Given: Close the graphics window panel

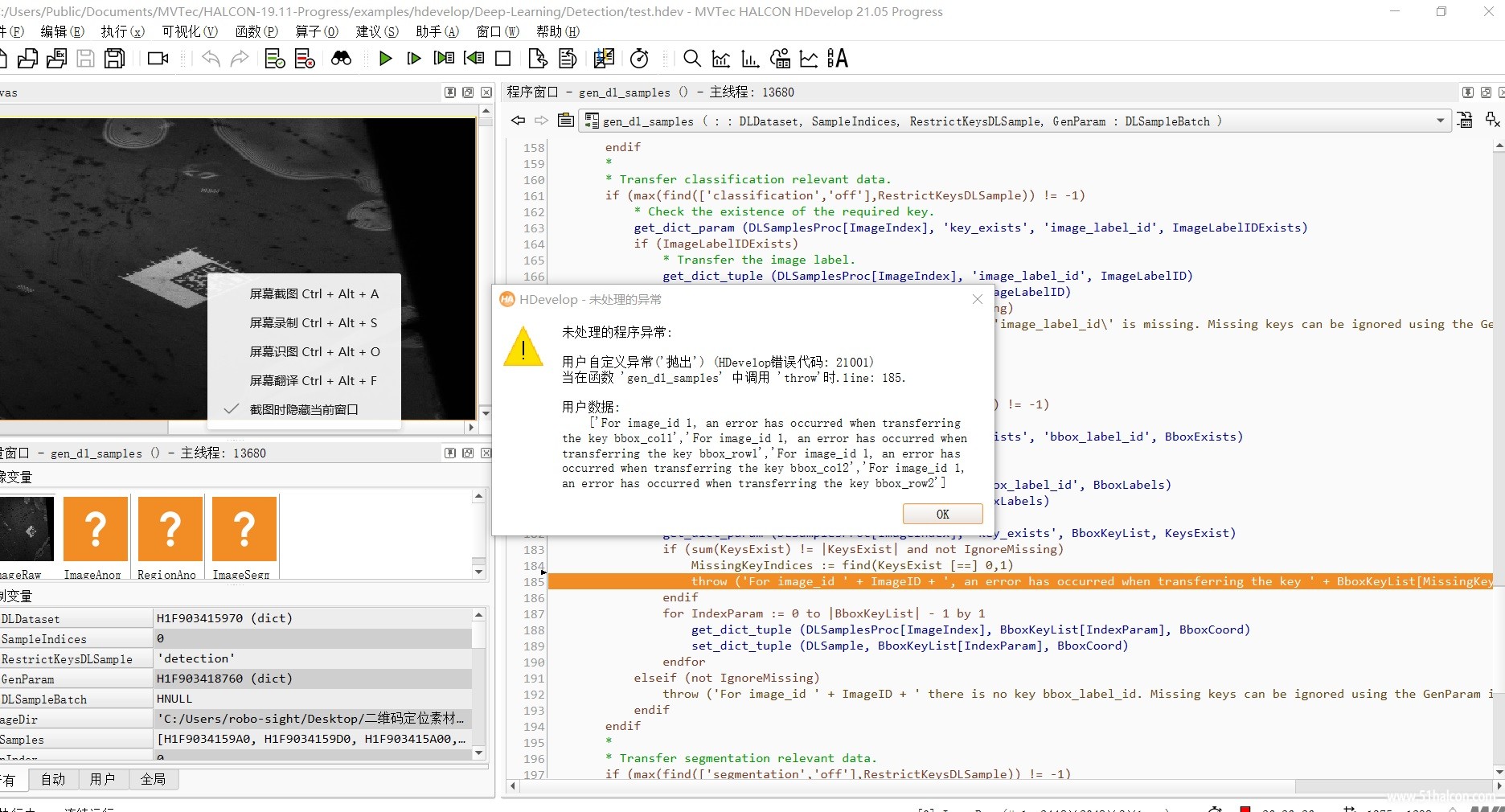Looking at the screenshot, I should click(486, 92).
